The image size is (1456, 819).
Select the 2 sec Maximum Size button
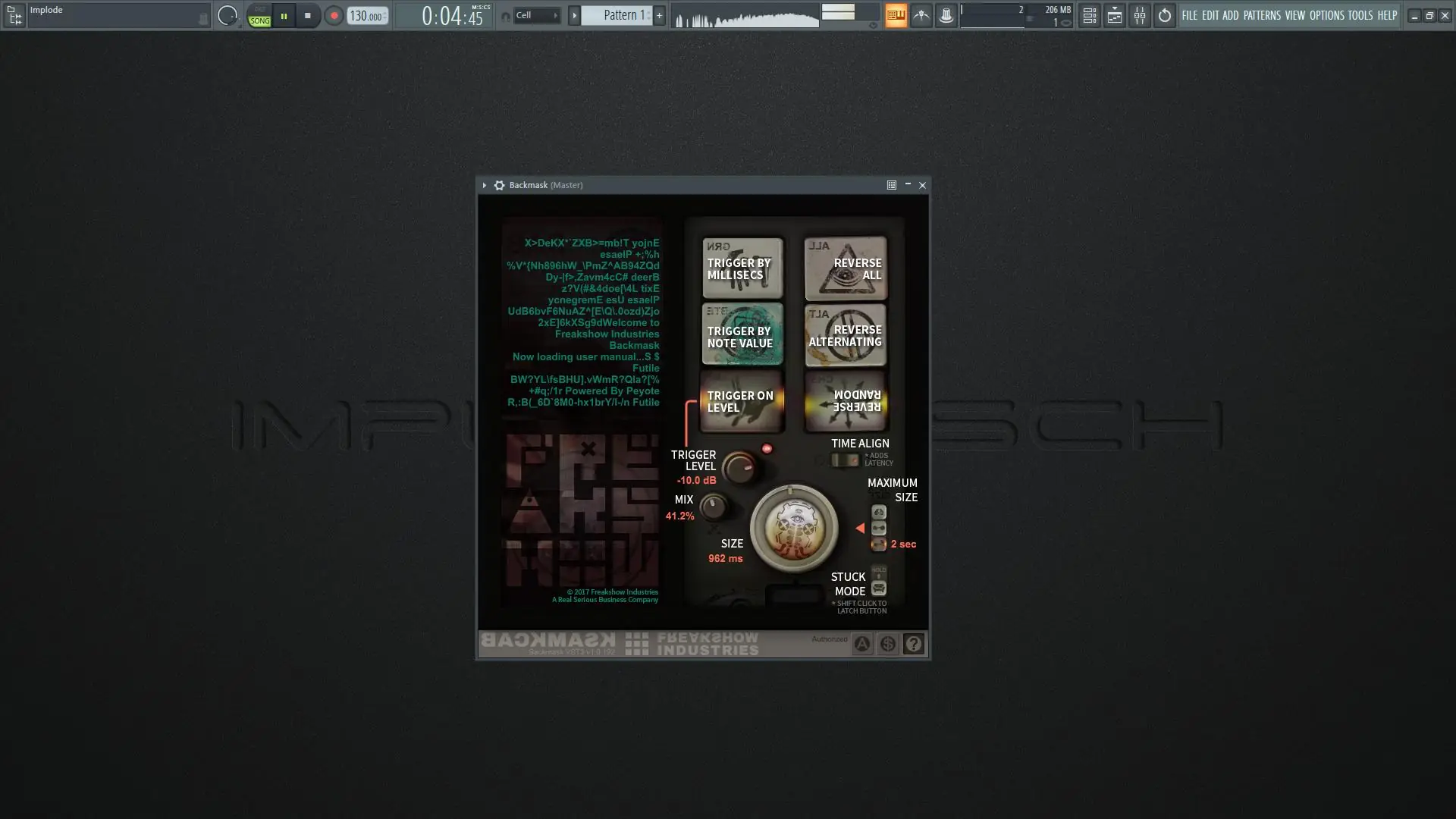coord(878,544)
